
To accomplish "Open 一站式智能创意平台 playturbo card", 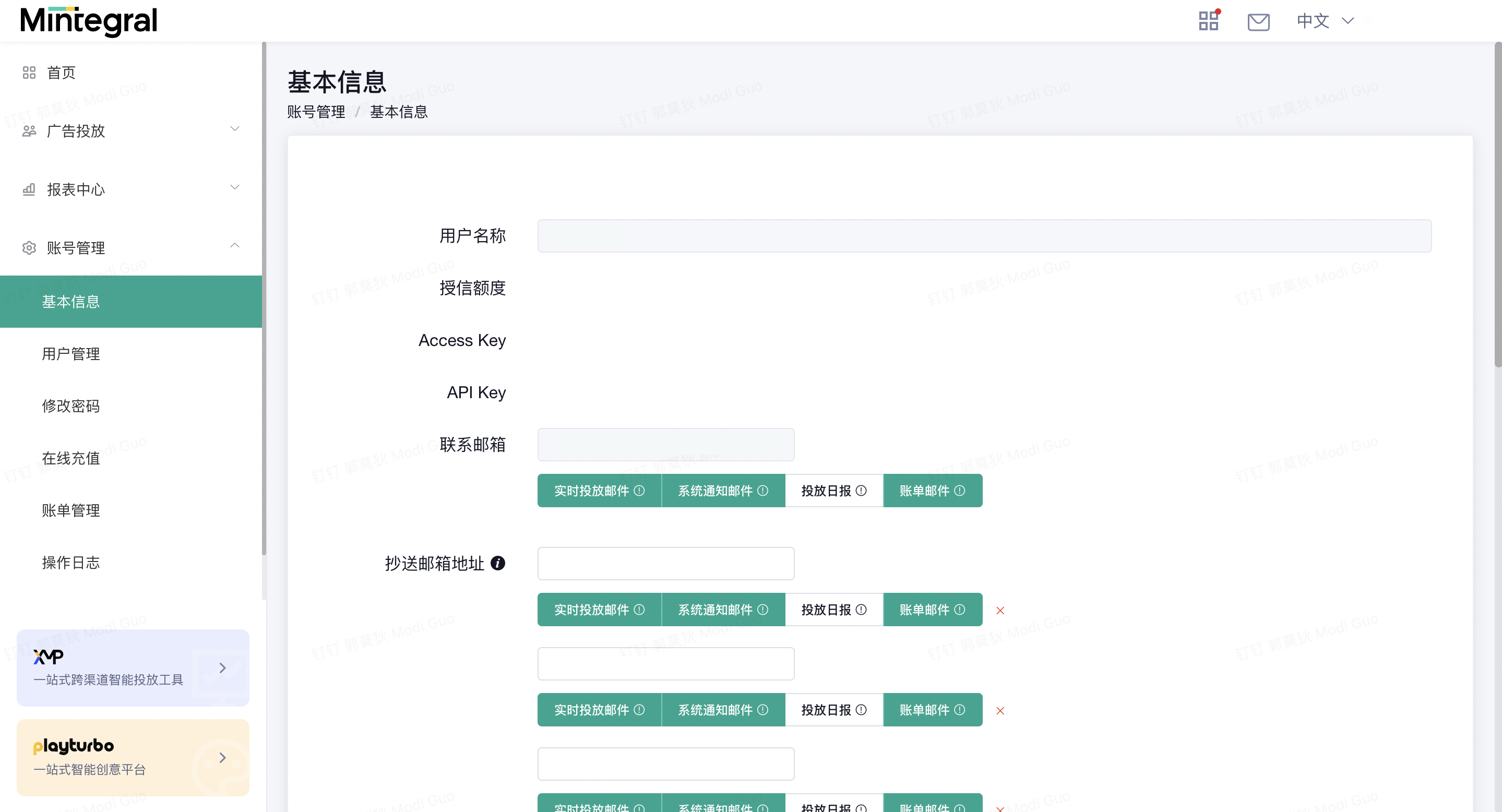I will point(133,758).
